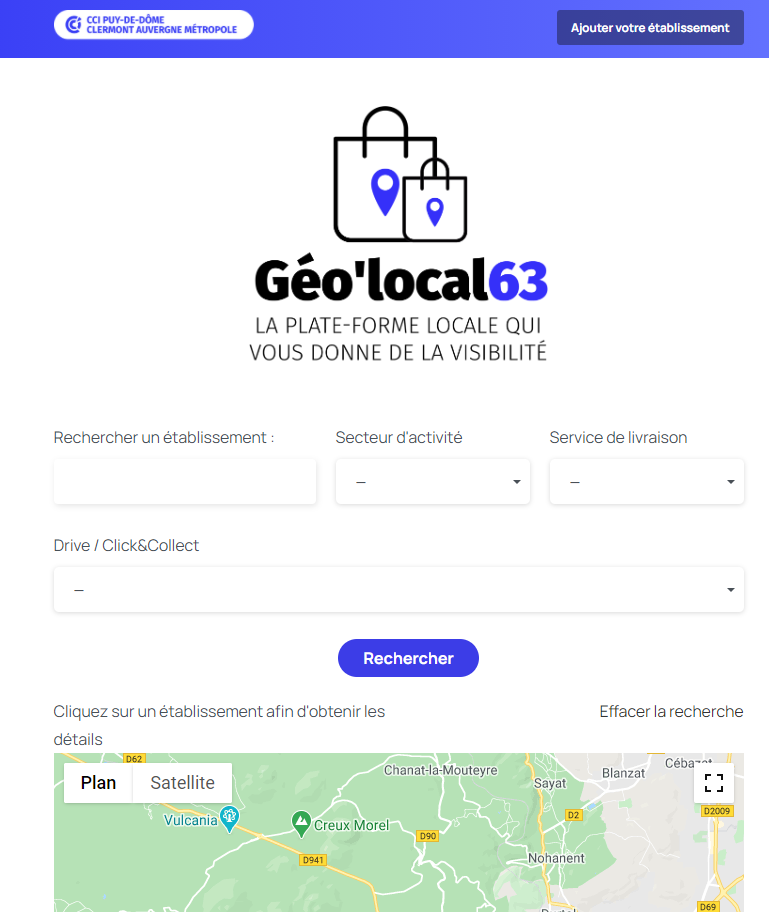Click the Vulcania map marker
769x912 pixels.
[x=230, y=819]
